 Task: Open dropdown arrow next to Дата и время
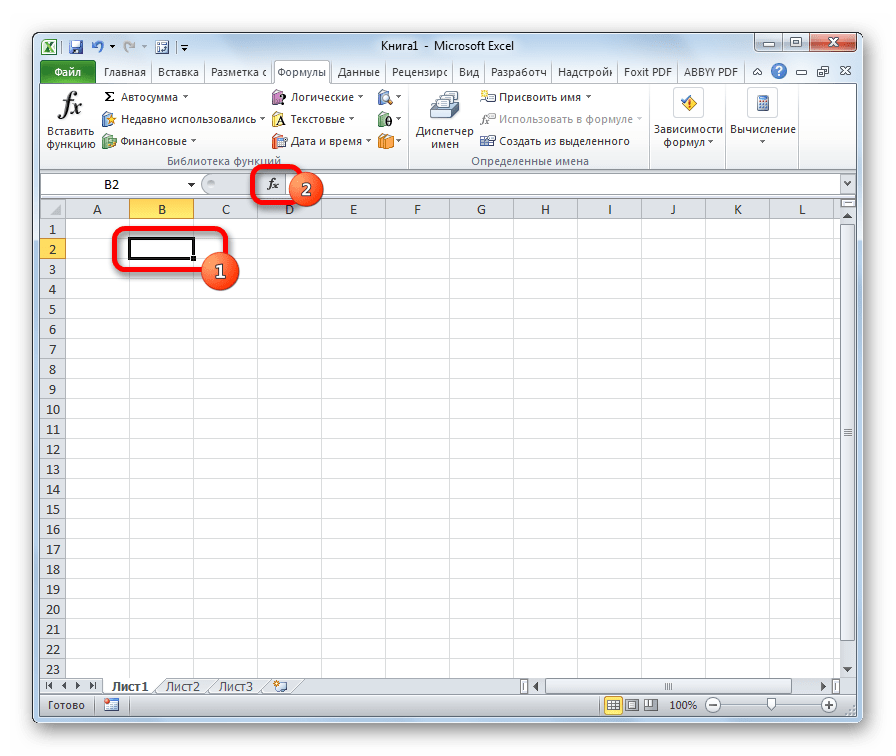coord(368,141)
